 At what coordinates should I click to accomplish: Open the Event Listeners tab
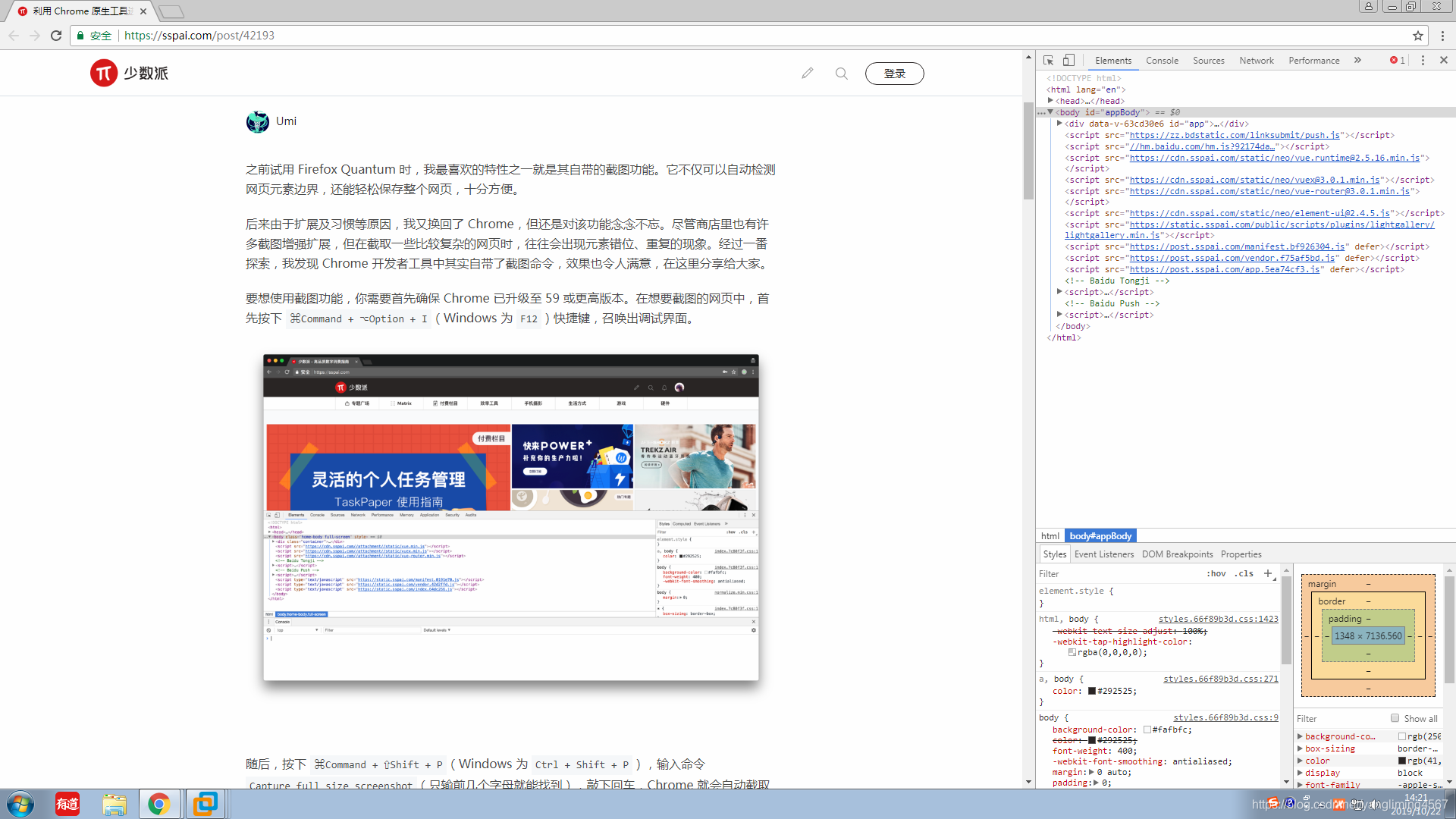pos(1104,554)
